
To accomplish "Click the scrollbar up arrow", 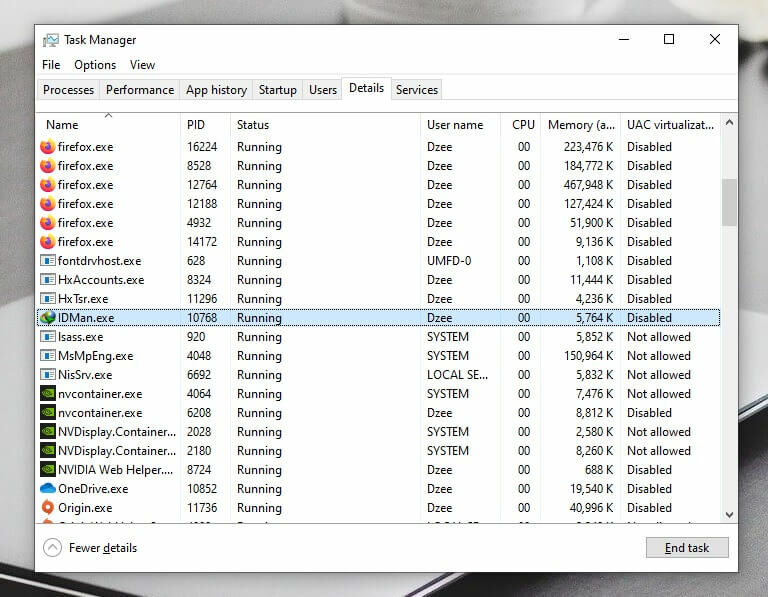I will 729,122.
